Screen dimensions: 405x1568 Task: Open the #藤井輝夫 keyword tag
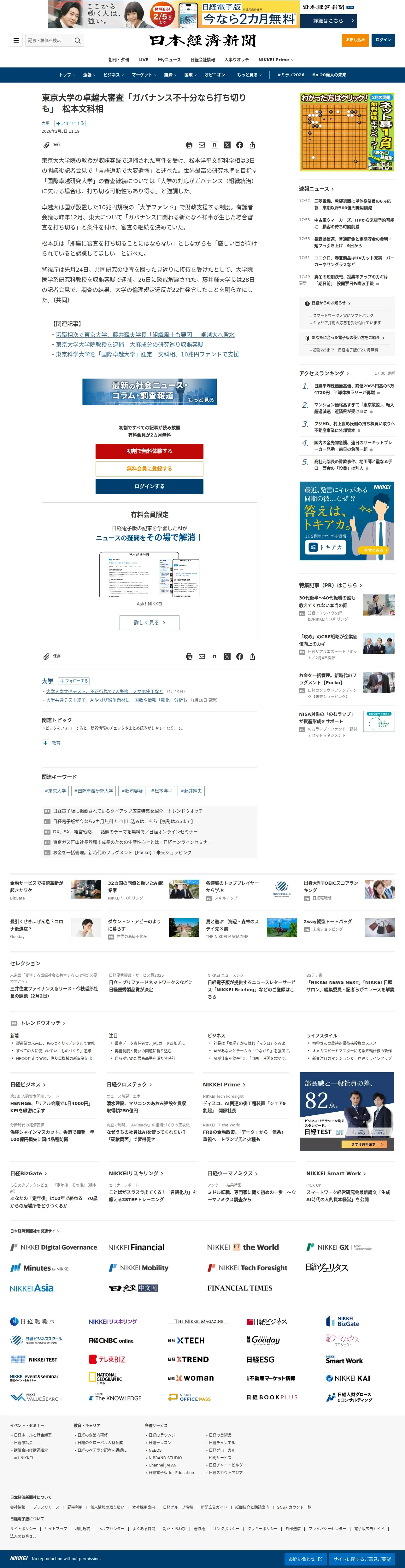(191, 791)
